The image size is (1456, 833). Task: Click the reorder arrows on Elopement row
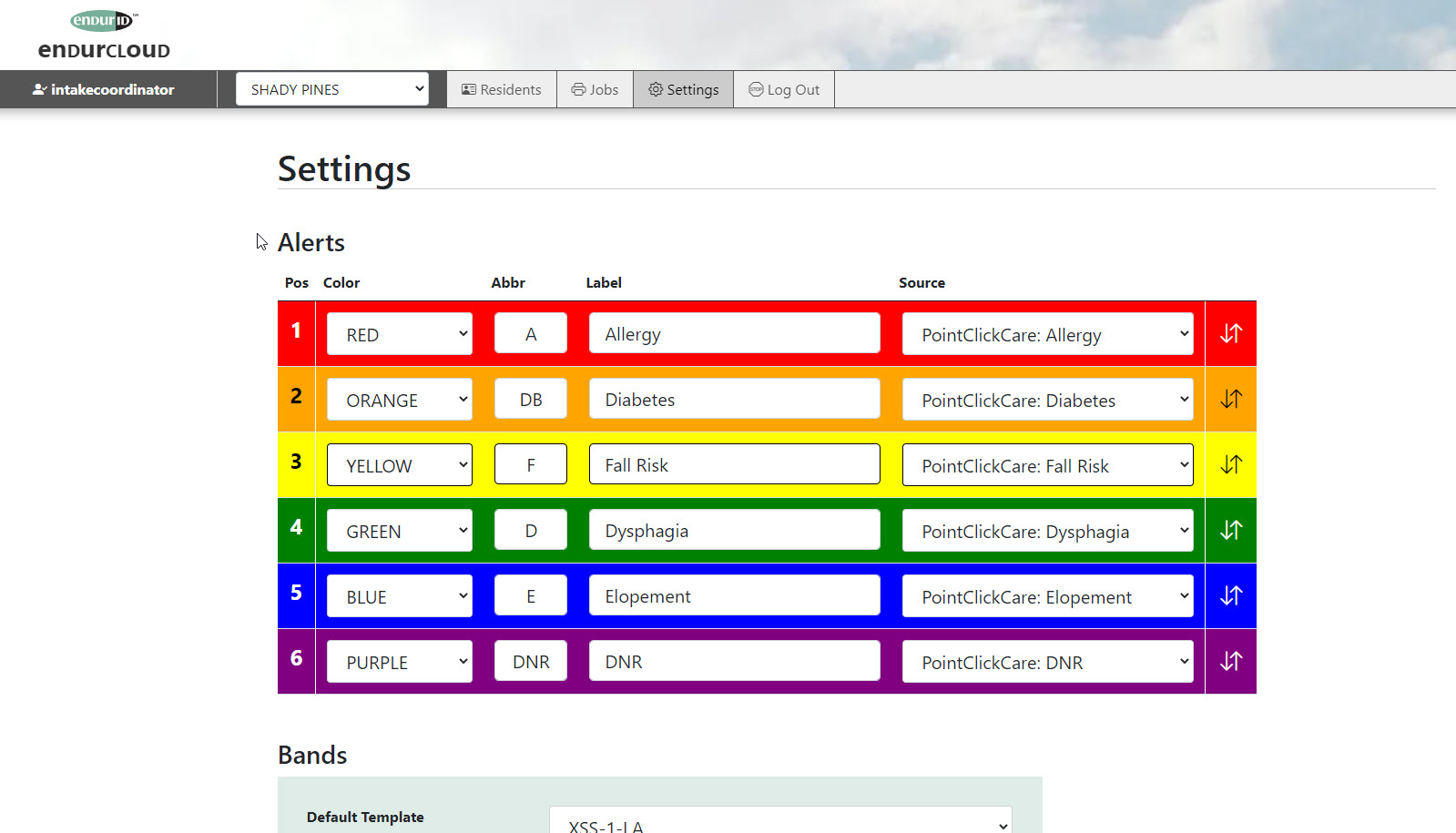1230,596
